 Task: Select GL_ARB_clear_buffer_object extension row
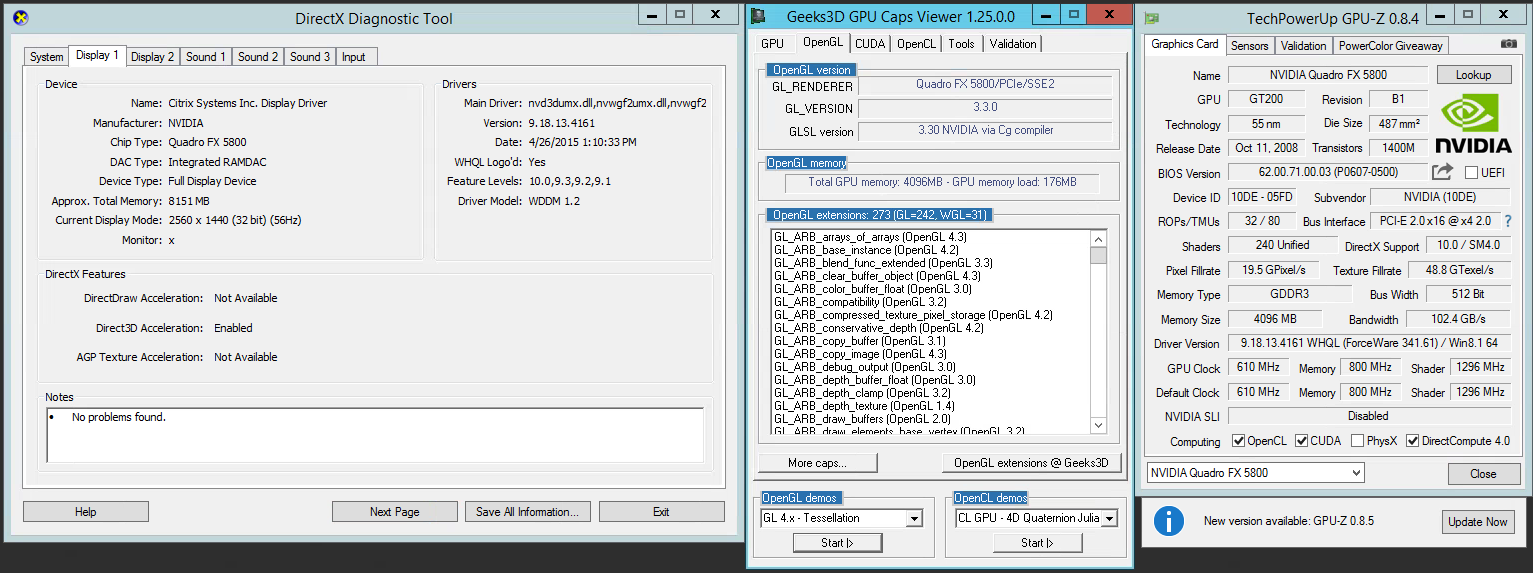(x=877, y=276)
